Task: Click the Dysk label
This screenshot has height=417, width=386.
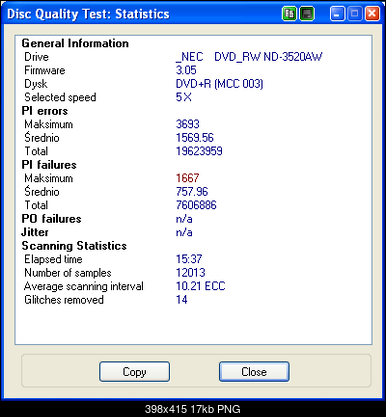Action: [36, 84]
